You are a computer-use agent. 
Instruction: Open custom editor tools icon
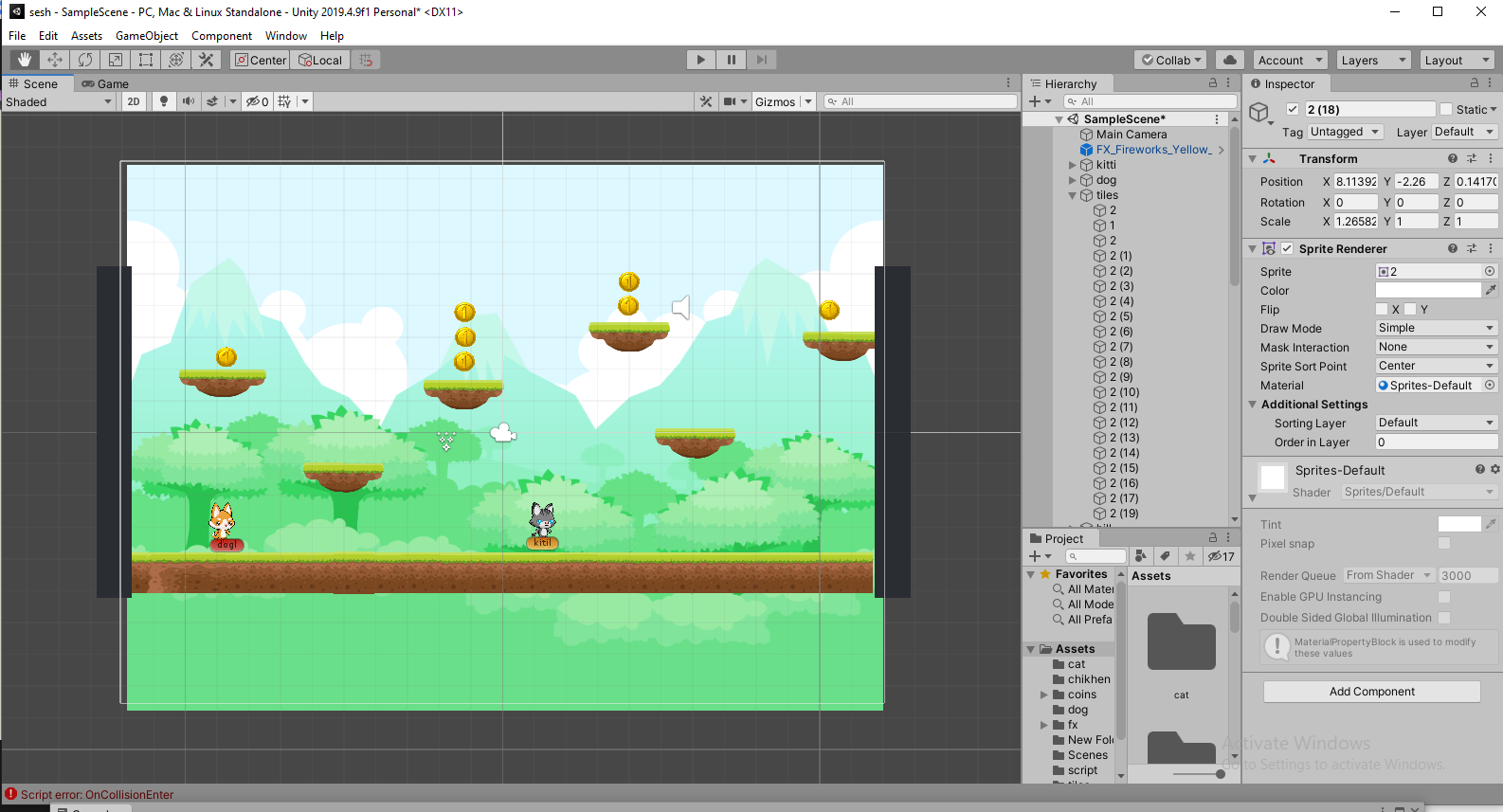pyautogui.click(x=207, y=60)
